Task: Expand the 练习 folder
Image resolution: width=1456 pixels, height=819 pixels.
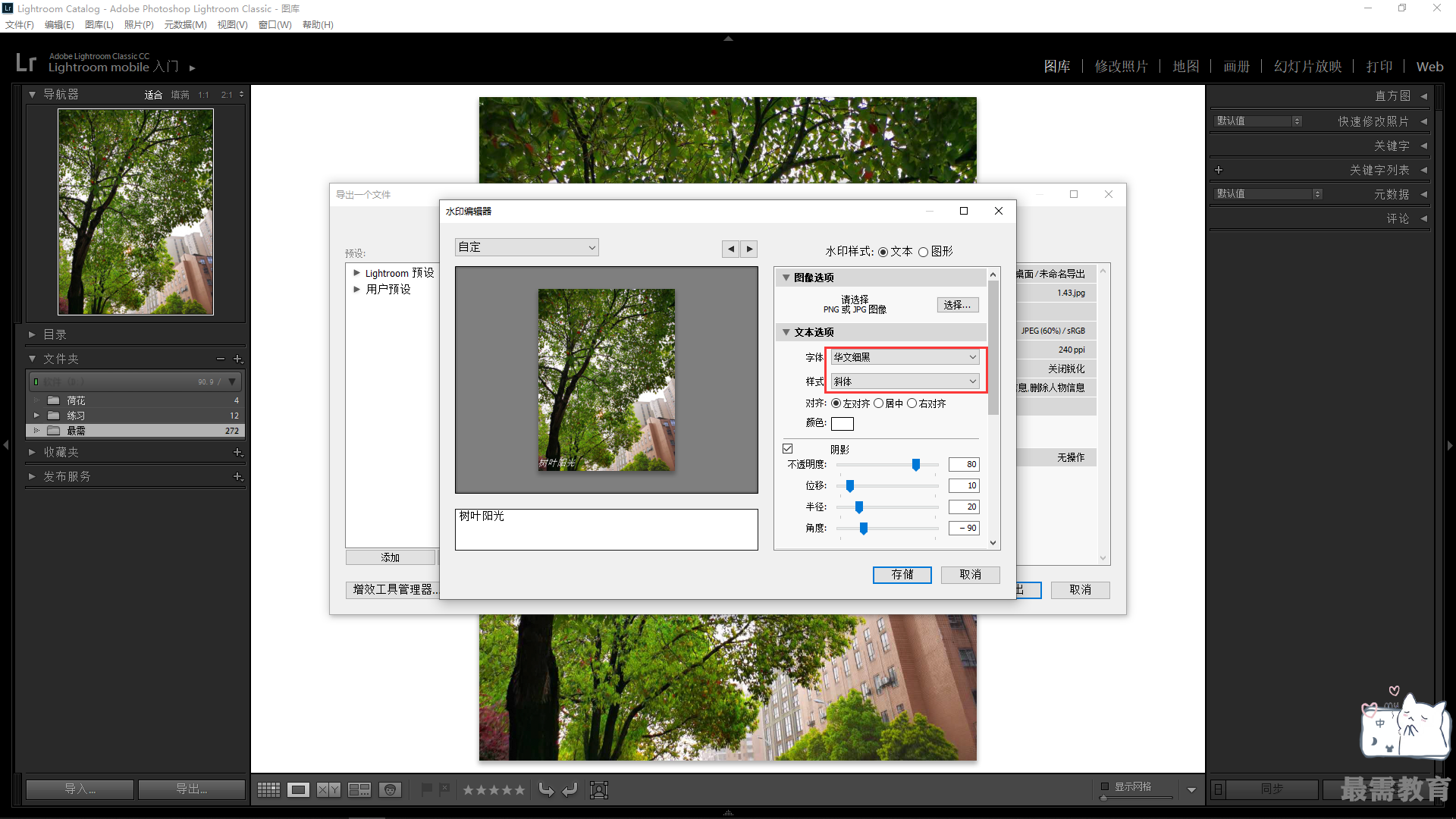Action: (x=36, y=416)
